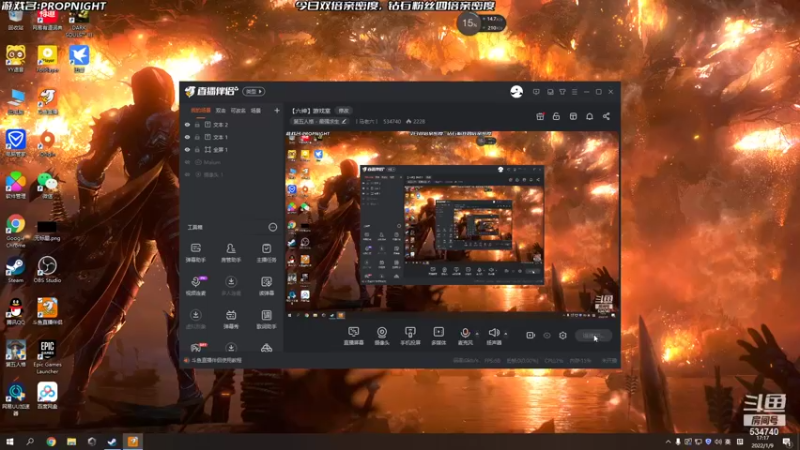Share the room via share icon
This screenshot has width=800, height=450.
pyautogui.click(x=606, y=116)
